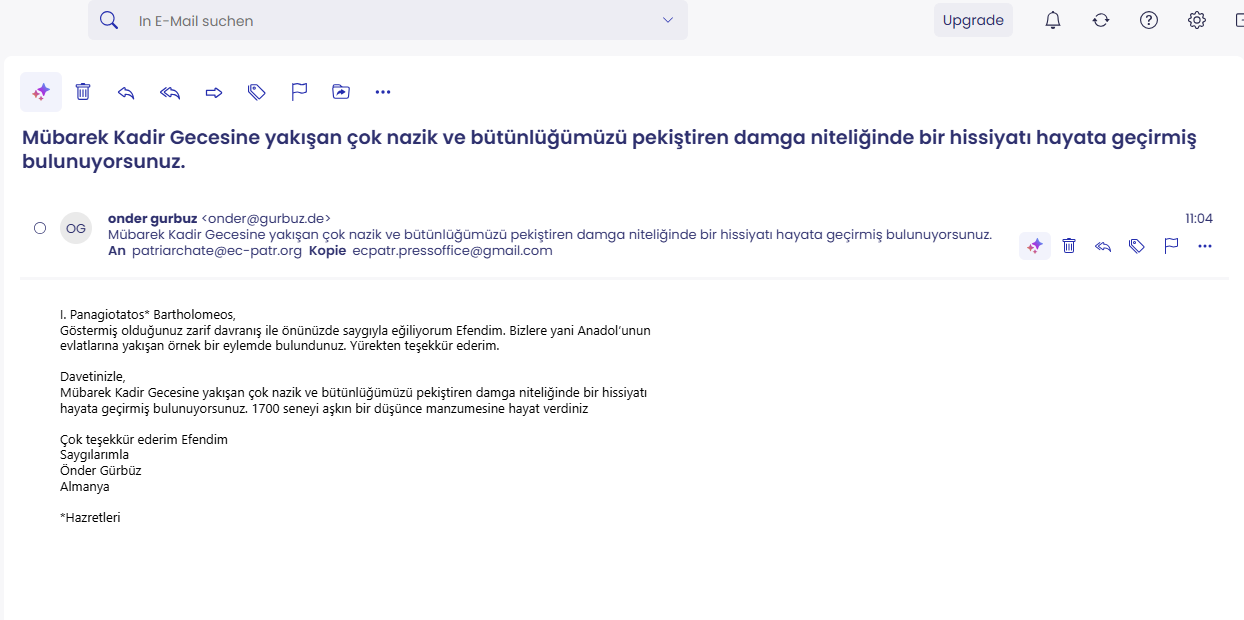Forward this email with the right arrow icon

tap(213, 92)
